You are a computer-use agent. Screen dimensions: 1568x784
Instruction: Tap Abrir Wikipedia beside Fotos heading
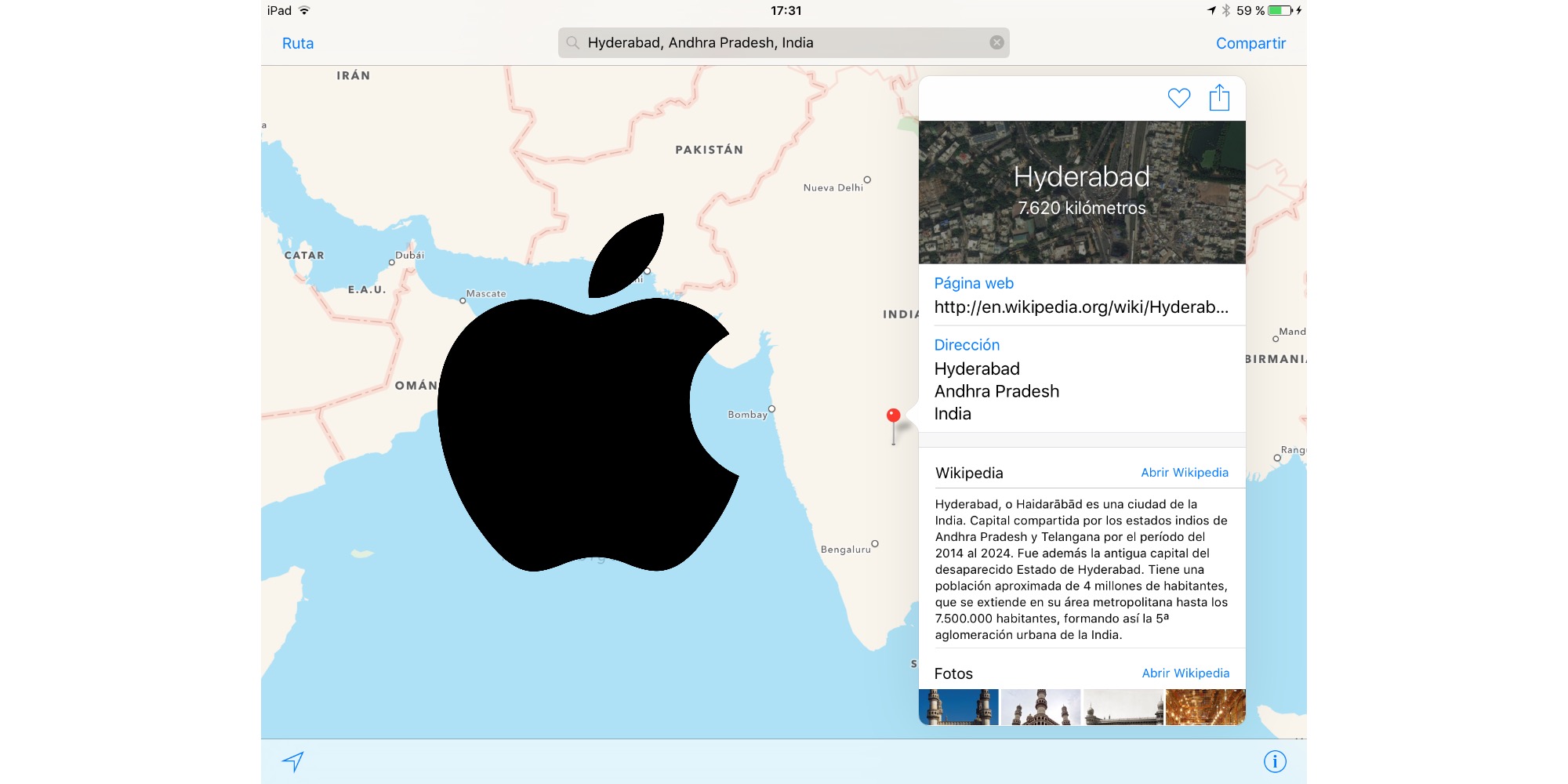pos(1185,673)
